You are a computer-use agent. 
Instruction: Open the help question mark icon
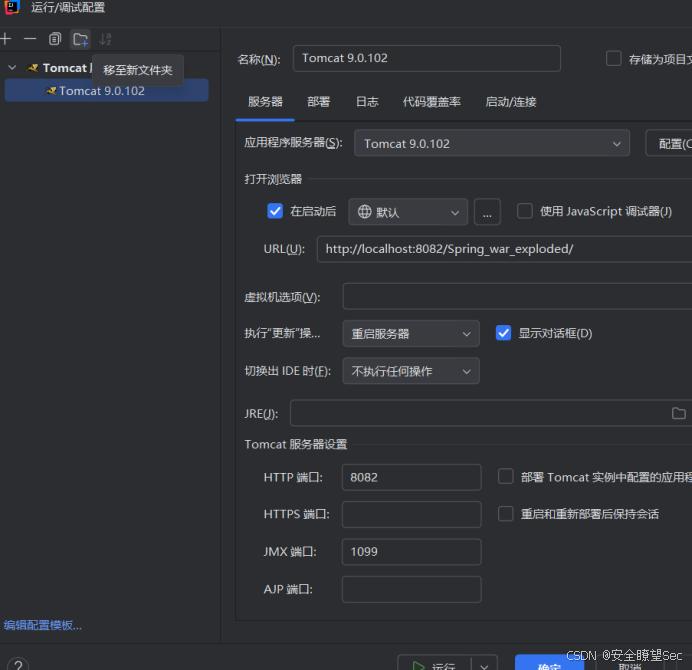pos(18,665)
